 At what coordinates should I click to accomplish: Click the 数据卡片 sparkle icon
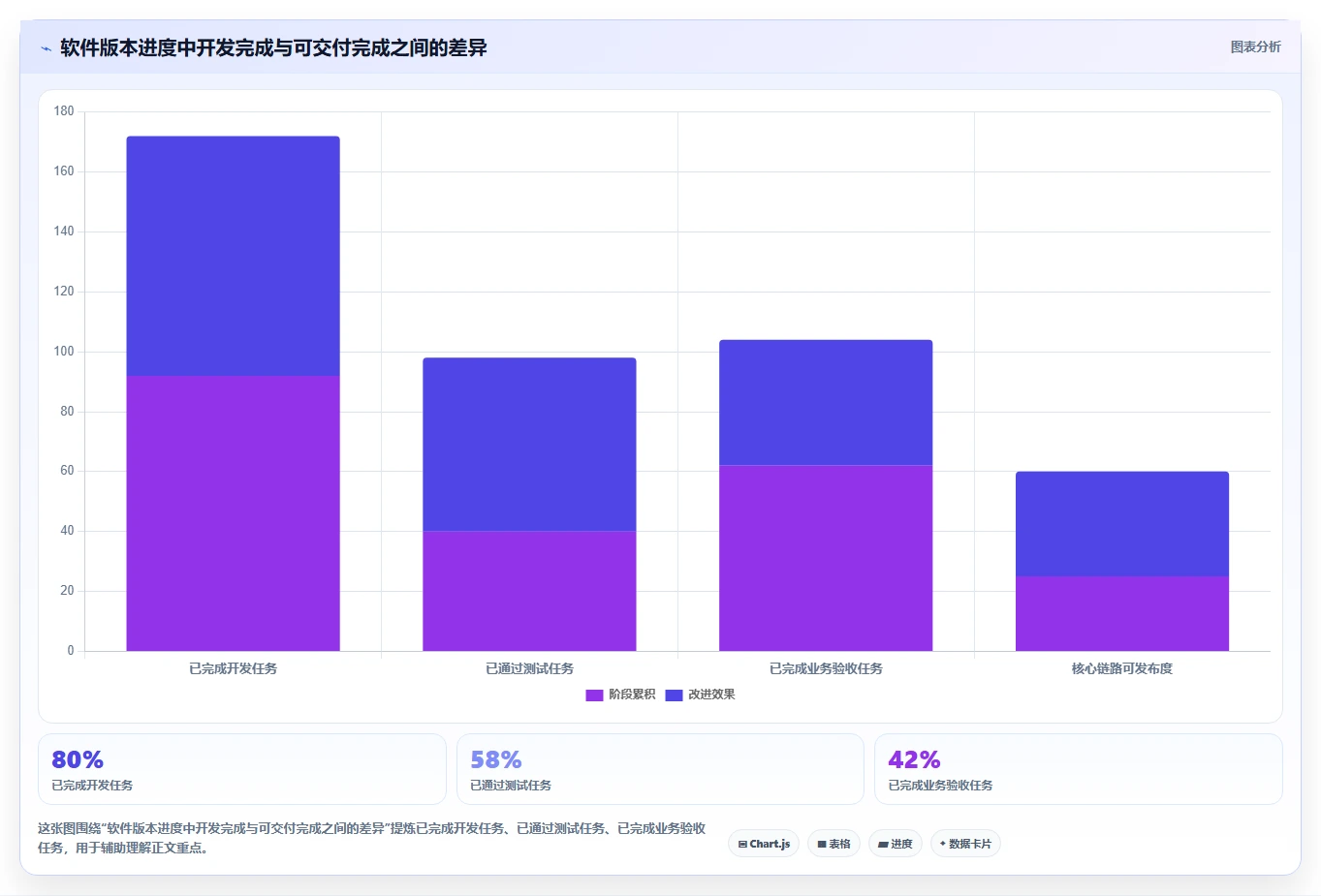pos(942,844)
